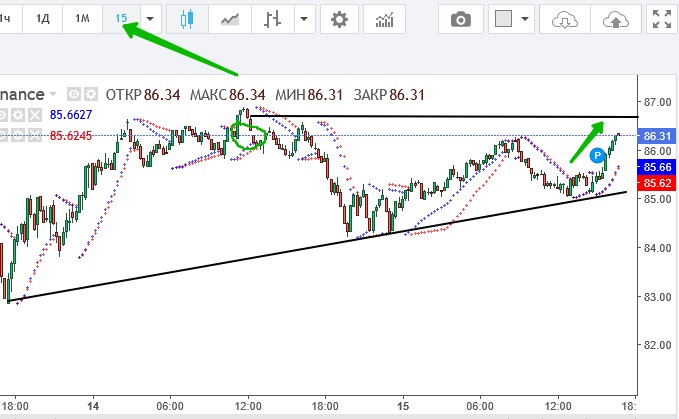This screenshot has height=419, width=679.
Task: Click the blue P marker on the chart
Action: [597, 155]
